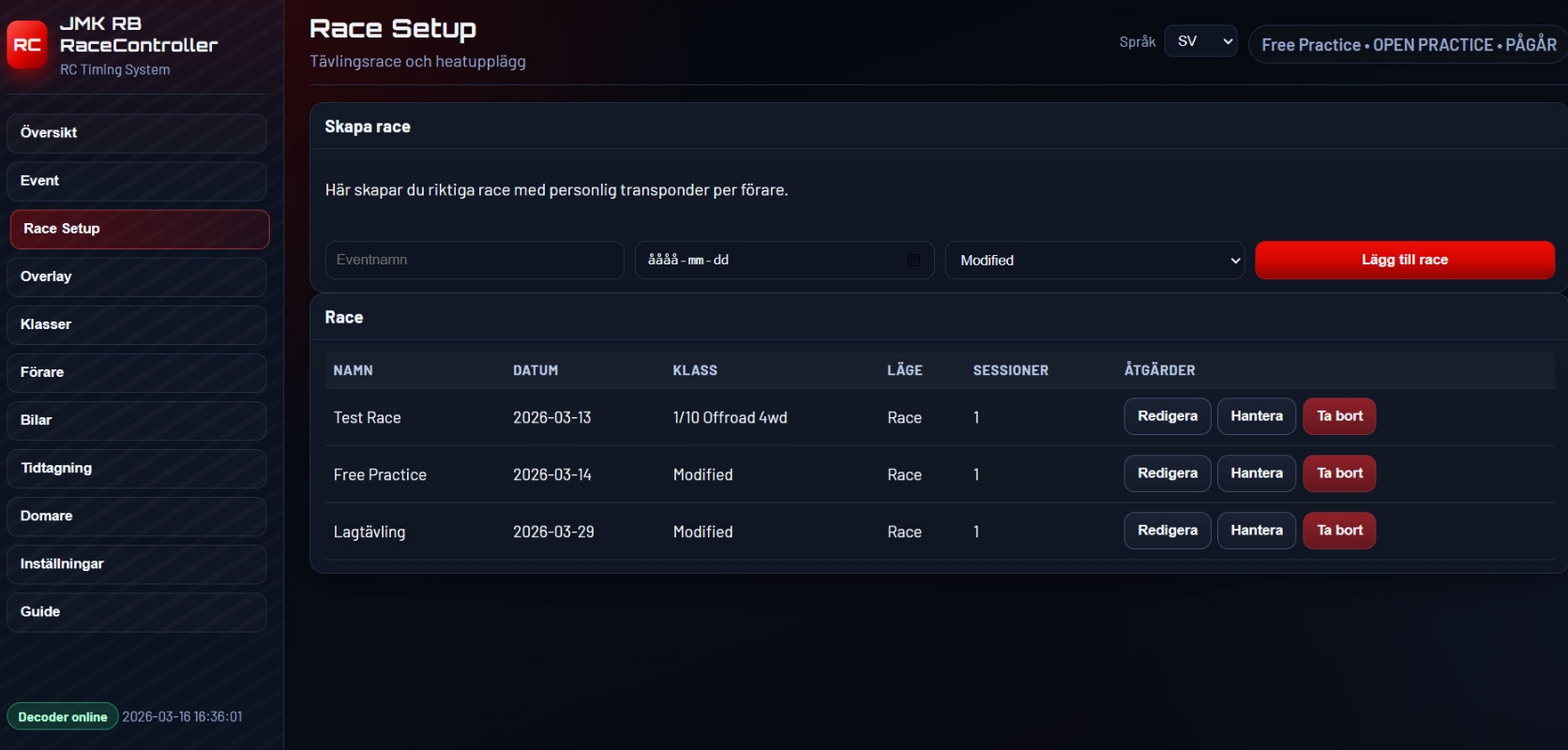Delete Lagtävling with Ta bort
The width and height of the screenshot is (1568, 750).
pos(1339,531)
